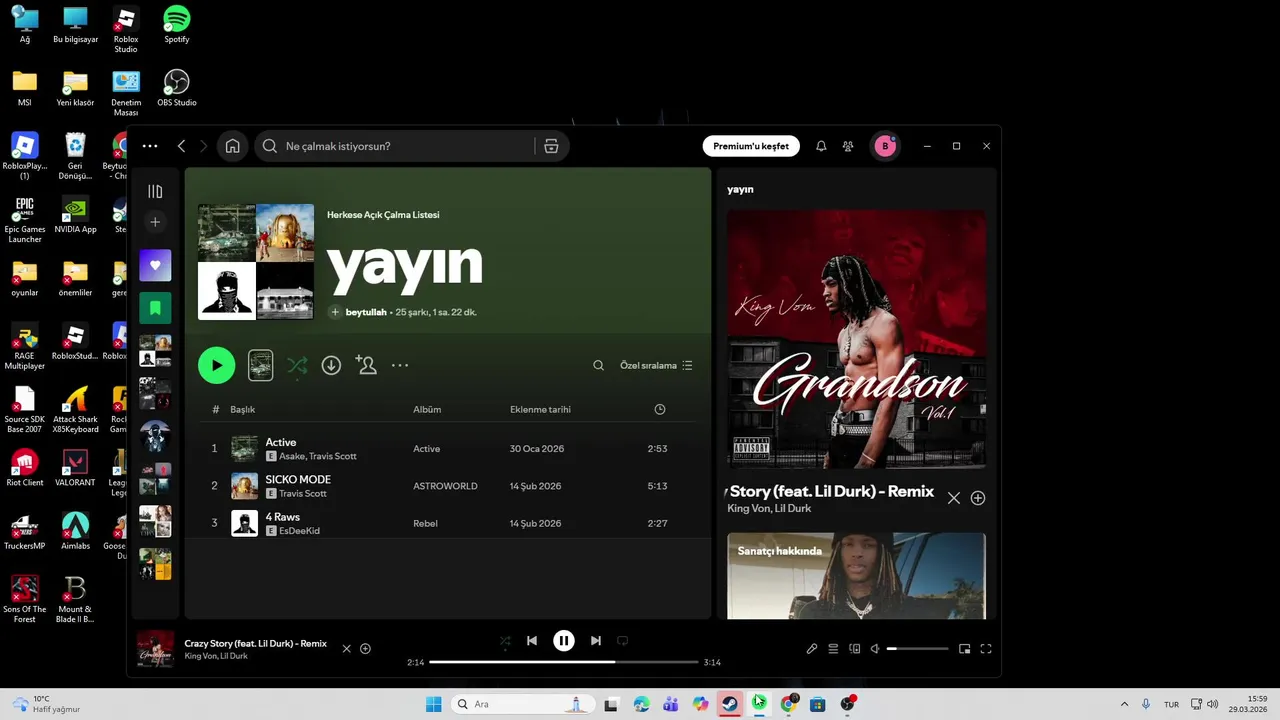Seek within the song progress bar

564,662
